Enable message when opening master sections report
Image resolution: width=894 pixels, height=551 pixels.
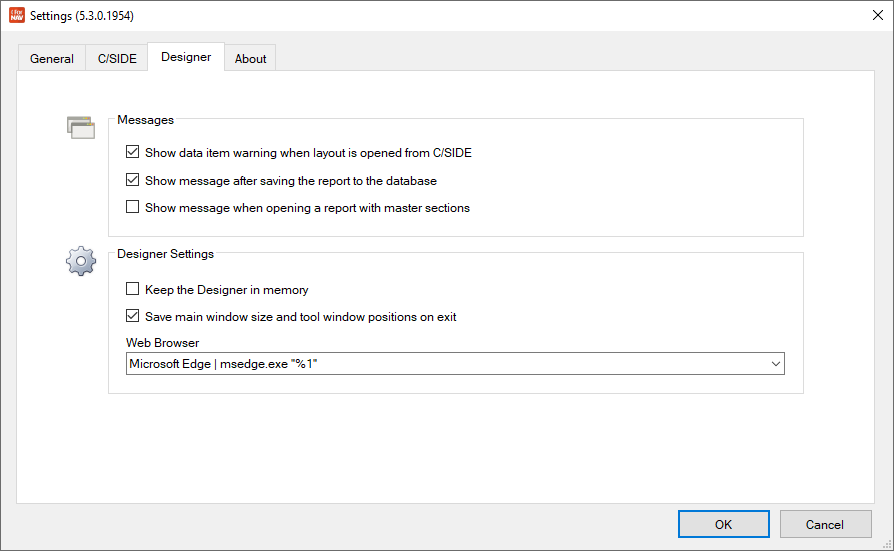point(132,206)
